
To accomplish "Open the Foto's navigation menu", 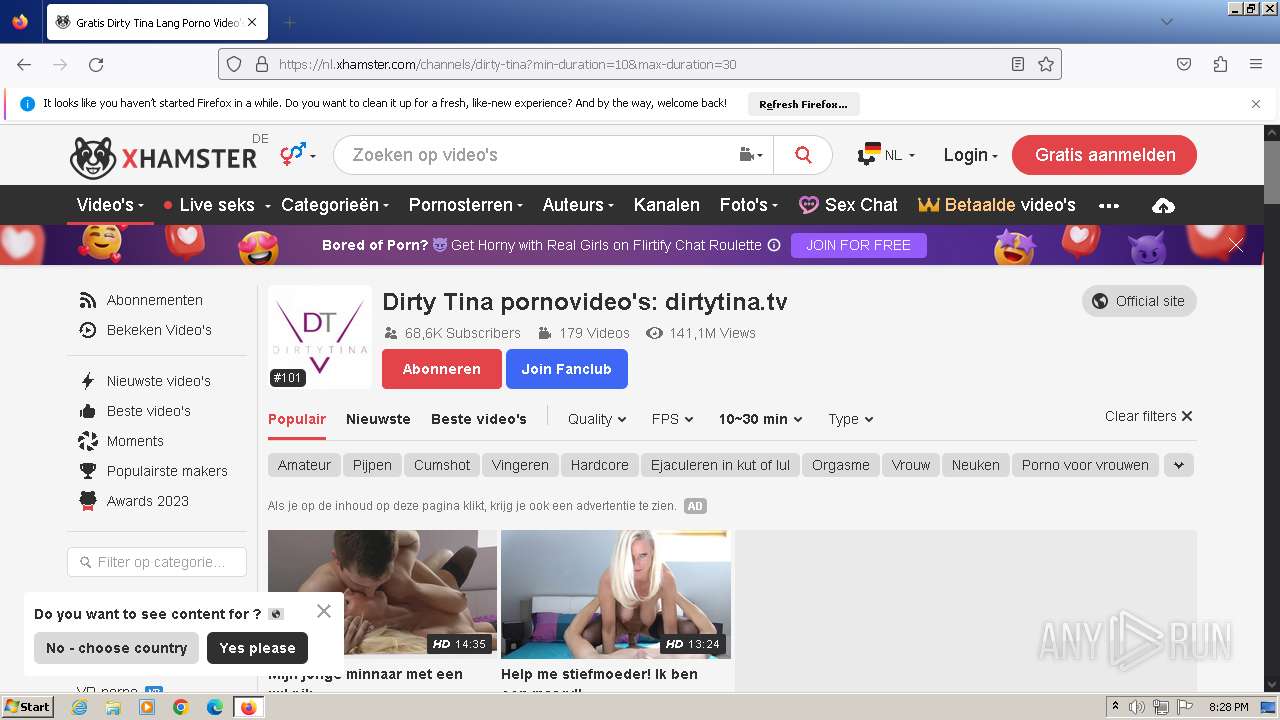I will click(x=748, y=205).
